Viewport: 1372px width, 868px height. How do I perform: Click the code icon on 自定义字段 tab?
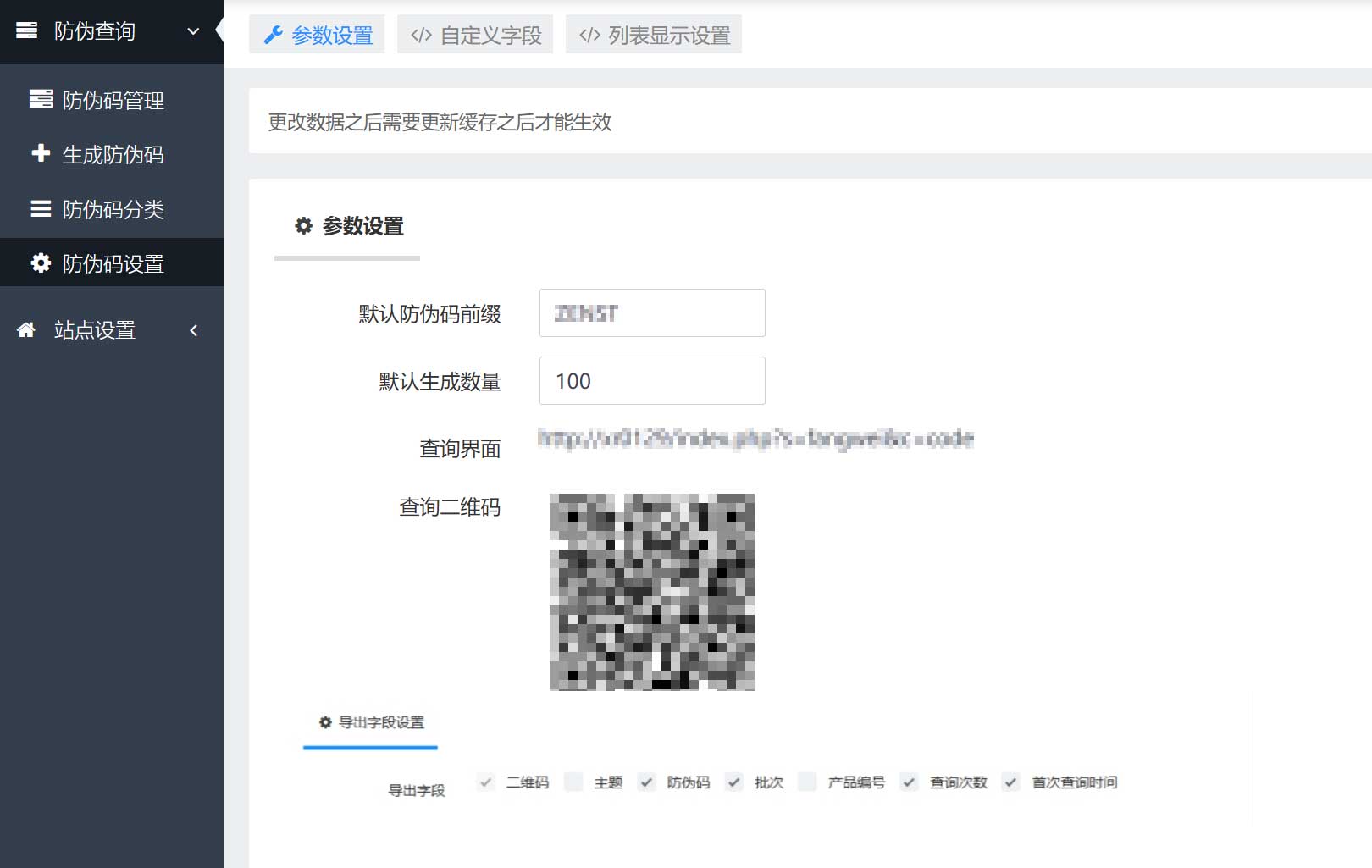421,35
